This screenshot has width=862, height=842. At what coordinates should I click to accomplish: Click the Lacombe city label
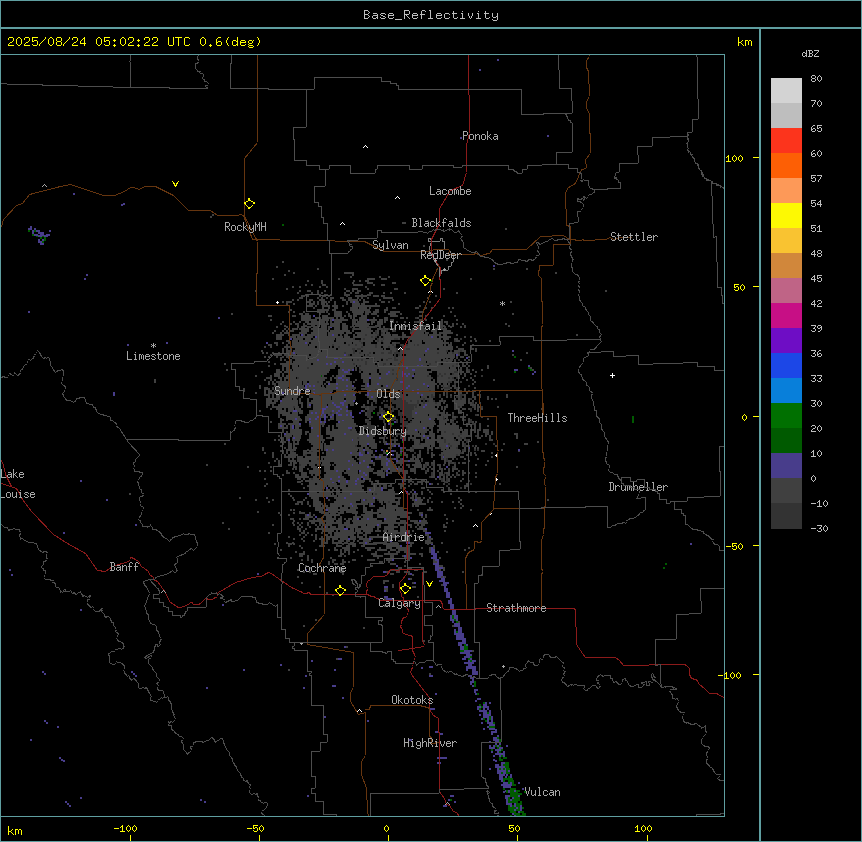pyautogui.click(x=450, y=191)
